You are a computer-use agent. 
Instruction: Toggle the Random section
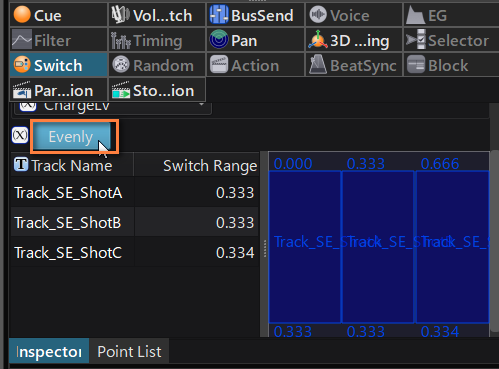[x=157, y=65]
